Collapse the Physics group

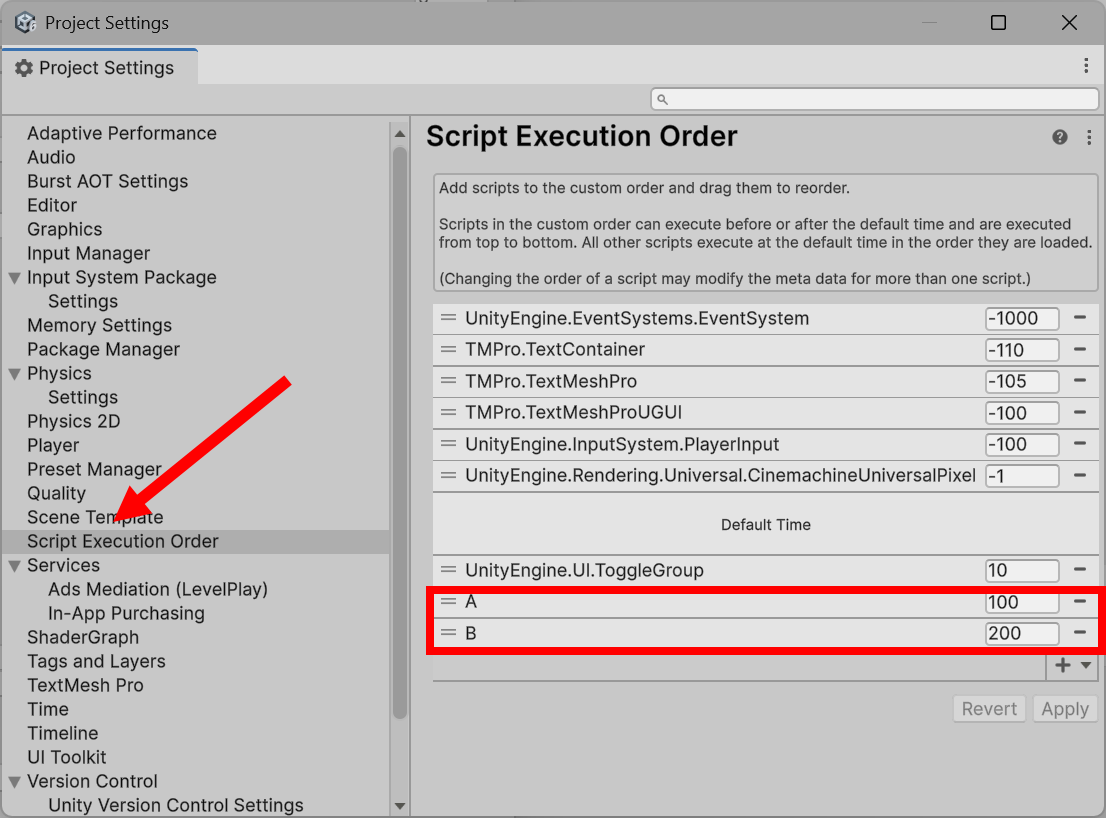pyautogui.click(x=14, y=374)
